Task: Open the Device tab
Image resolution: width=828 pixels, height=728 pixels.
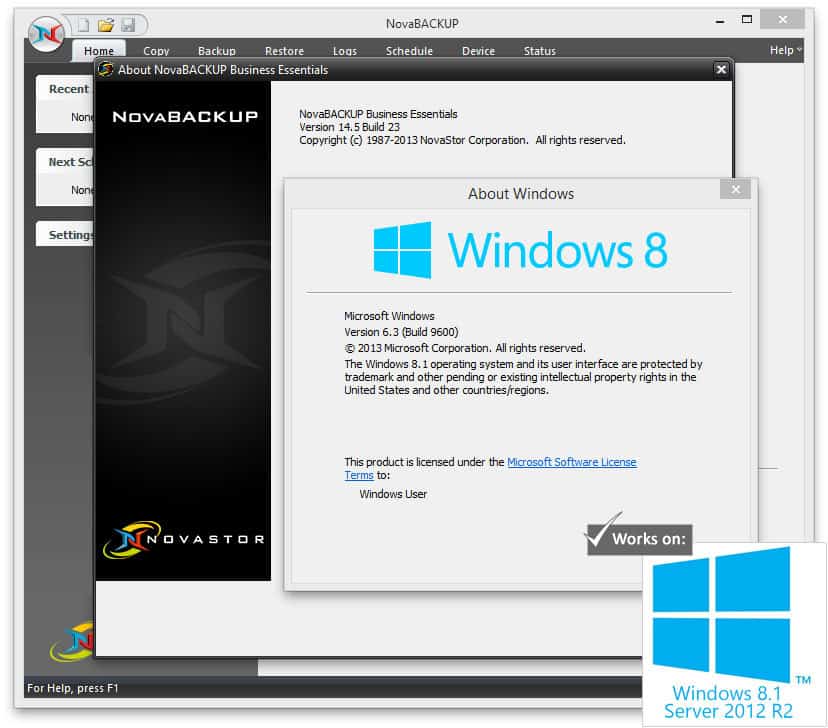Action: 478,51
